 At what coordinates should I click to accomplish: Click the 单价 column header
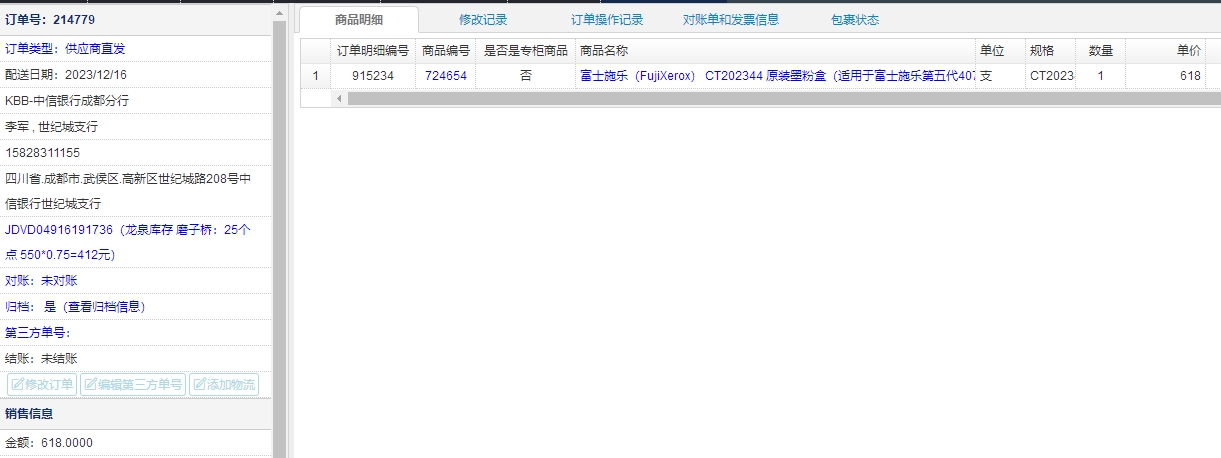tap(1166, 50)
